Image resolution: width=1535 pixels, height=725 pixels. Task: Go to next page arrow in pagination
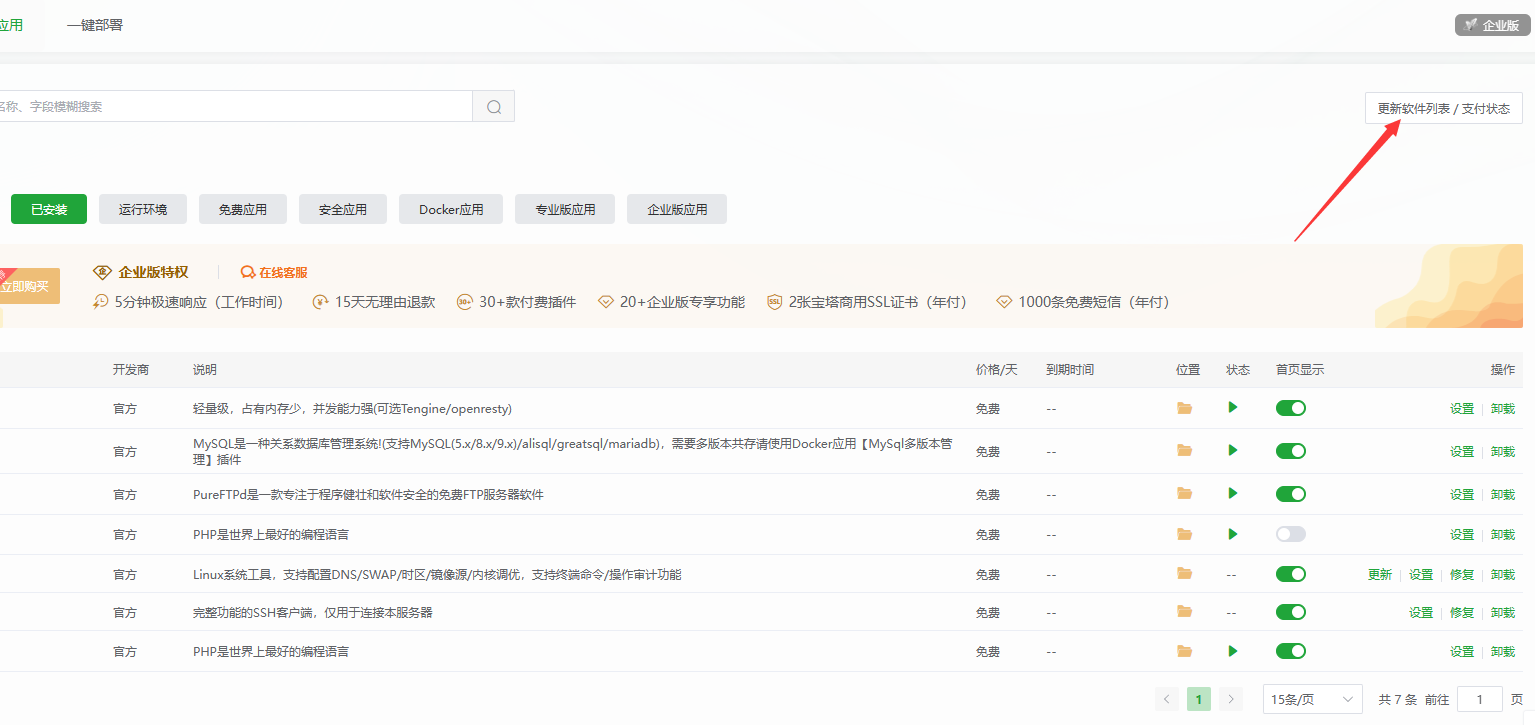click(x=1232, y=699)
